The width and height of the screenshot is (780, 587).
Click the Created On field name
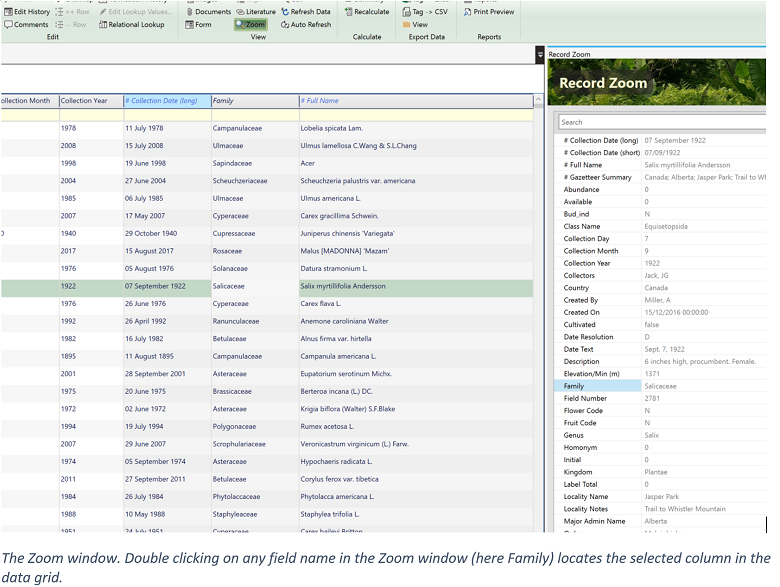pyautogui.click(x=582, y=312)
